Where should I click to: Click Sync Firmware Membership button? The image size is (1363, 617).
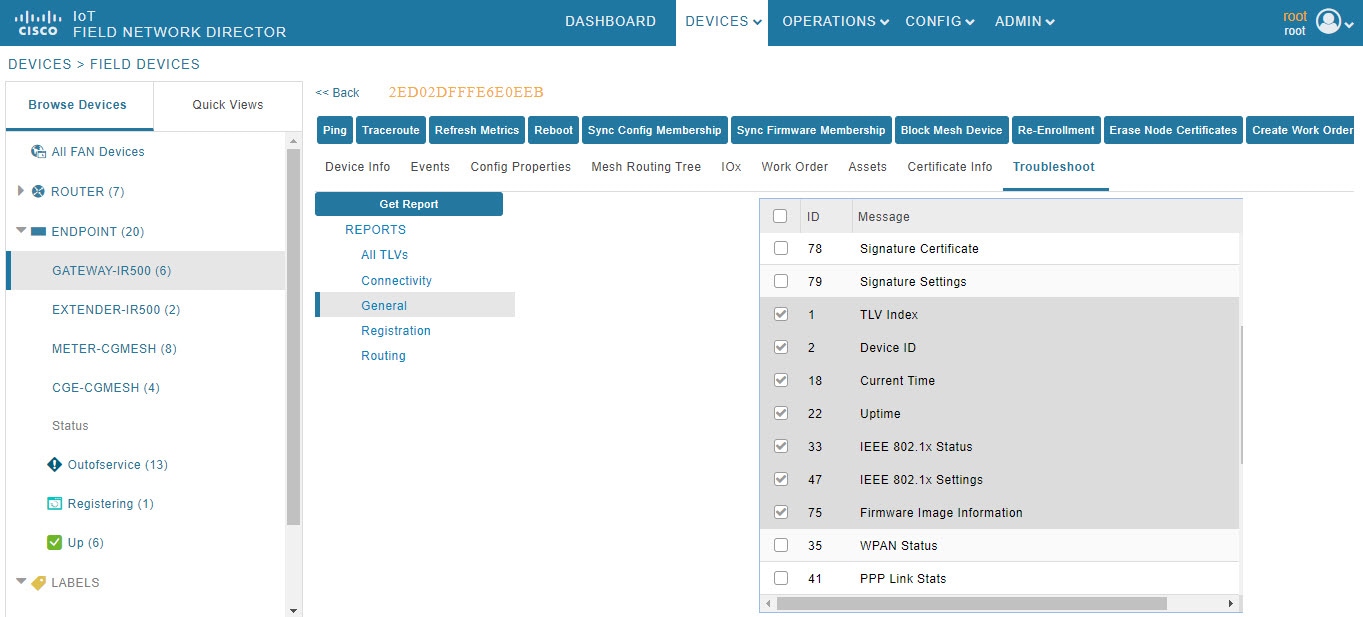pyautogui.click(x=811, y=130)
